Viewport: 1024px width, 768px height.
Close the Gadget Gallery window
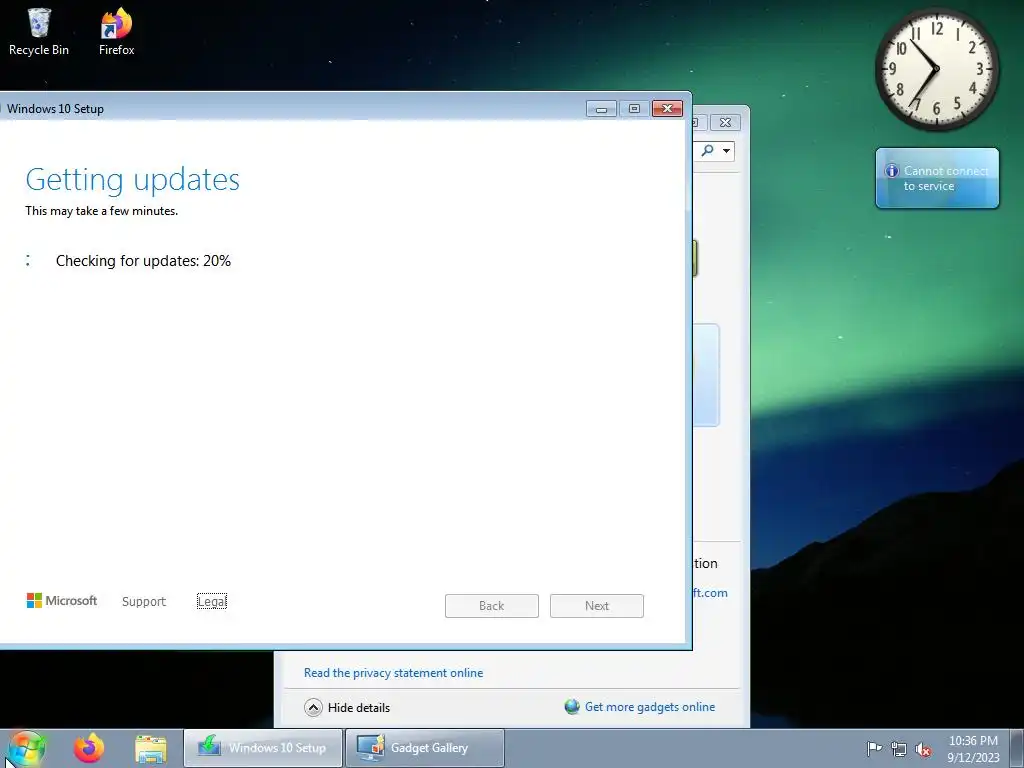point(725,122)
